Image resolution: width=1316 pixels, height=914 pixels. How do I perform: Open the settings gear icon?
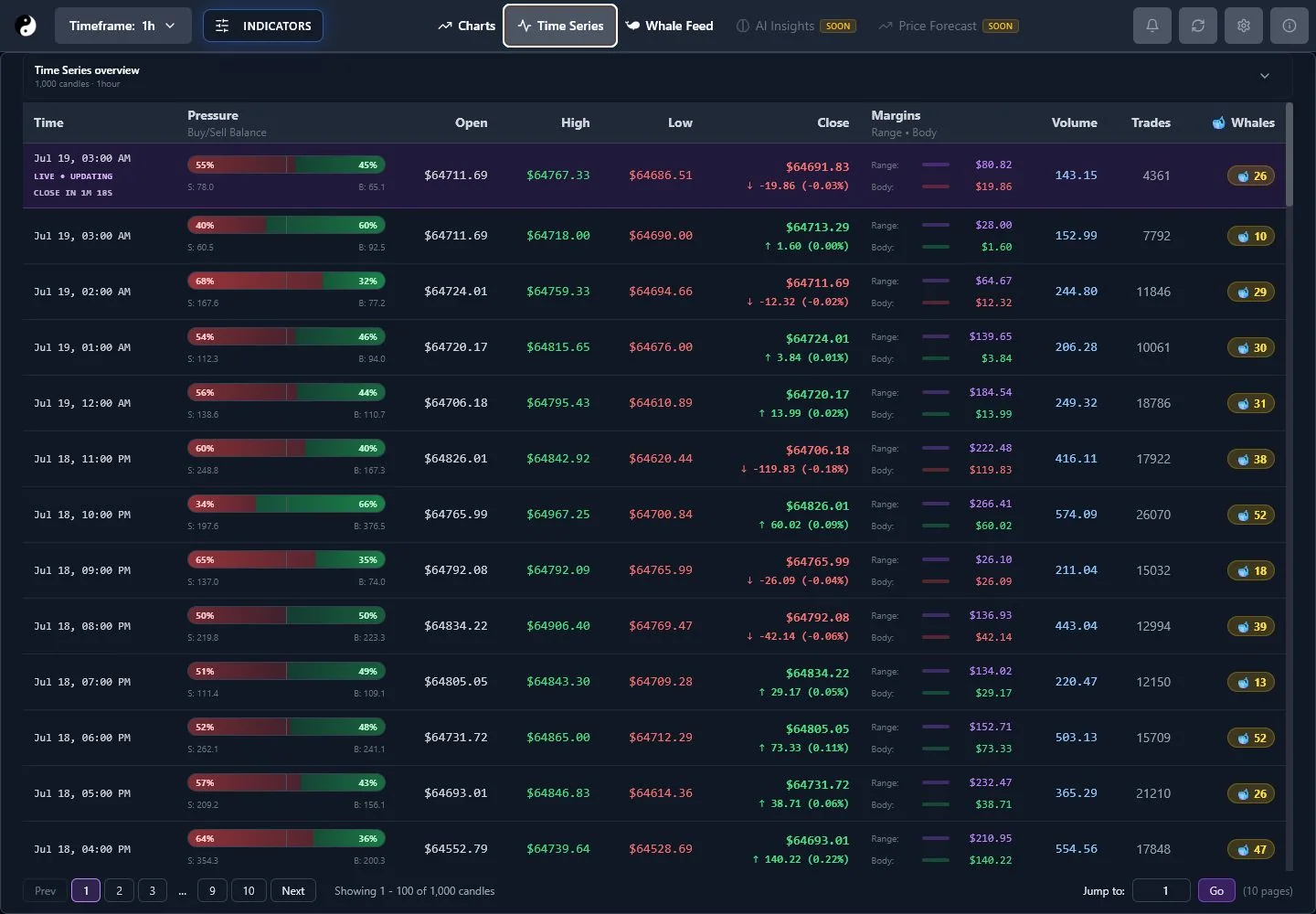click(1244, 26)
